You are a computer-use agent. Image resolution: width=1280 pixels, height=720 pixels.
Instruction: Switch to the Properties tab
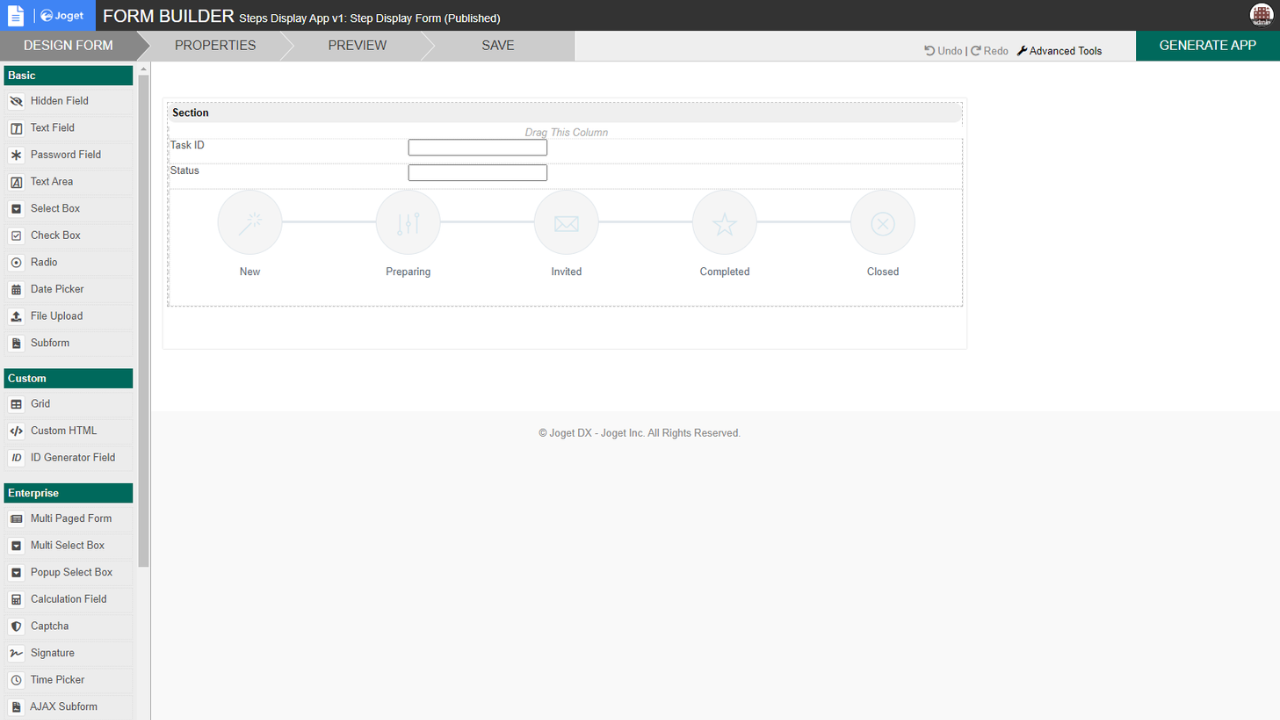215,45
